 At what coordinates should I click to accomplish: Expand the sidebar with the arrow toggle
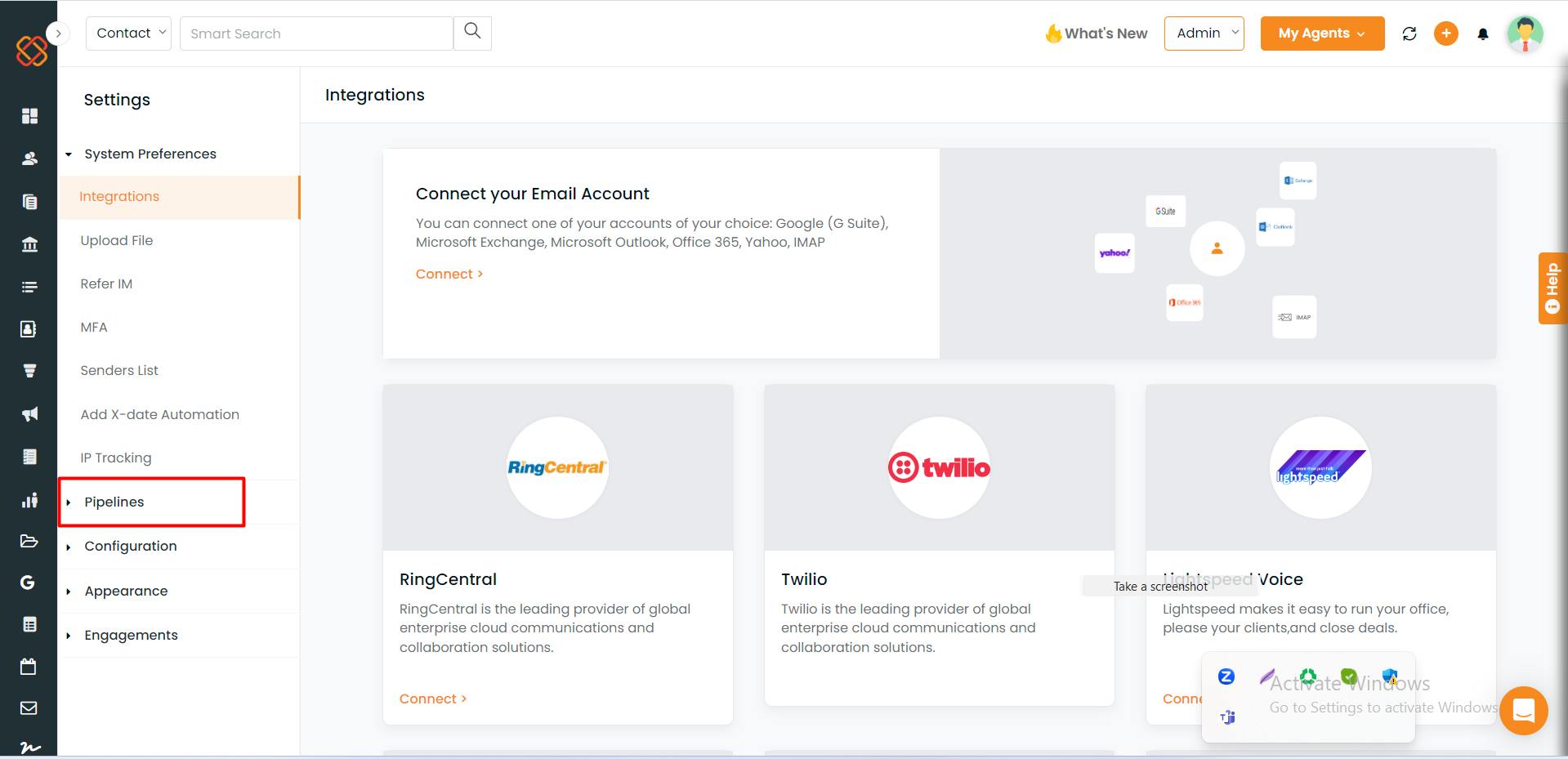[x=58, y=33]
